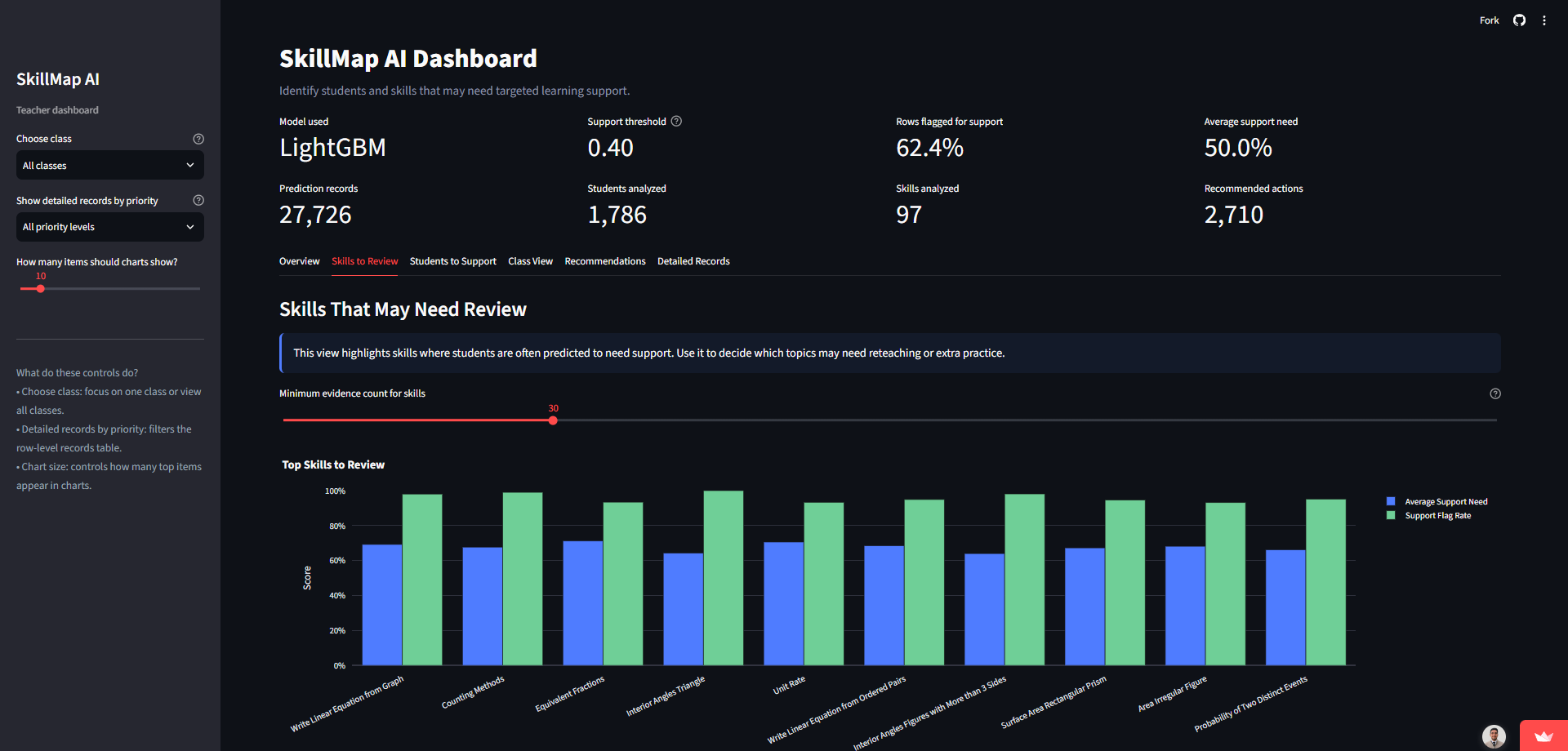Click the Top Skills to Review chart title
Viewport: 1568px width, 751px height.
pos(333,464)
